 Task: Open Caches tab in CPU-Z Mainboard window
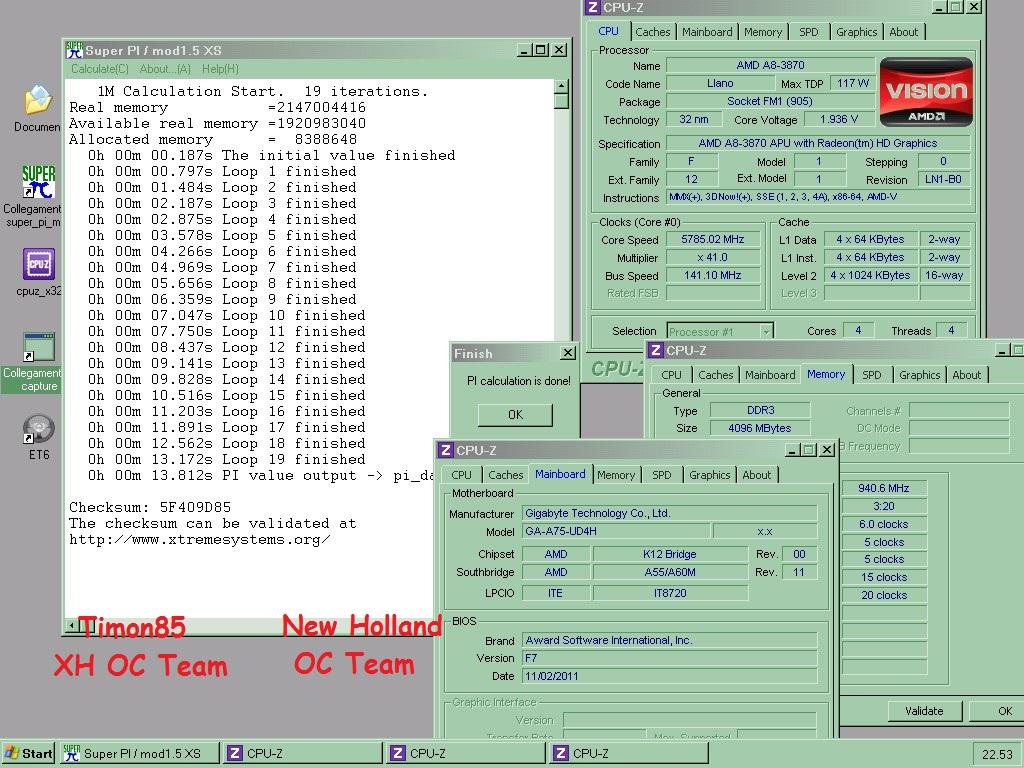[506, 475]
